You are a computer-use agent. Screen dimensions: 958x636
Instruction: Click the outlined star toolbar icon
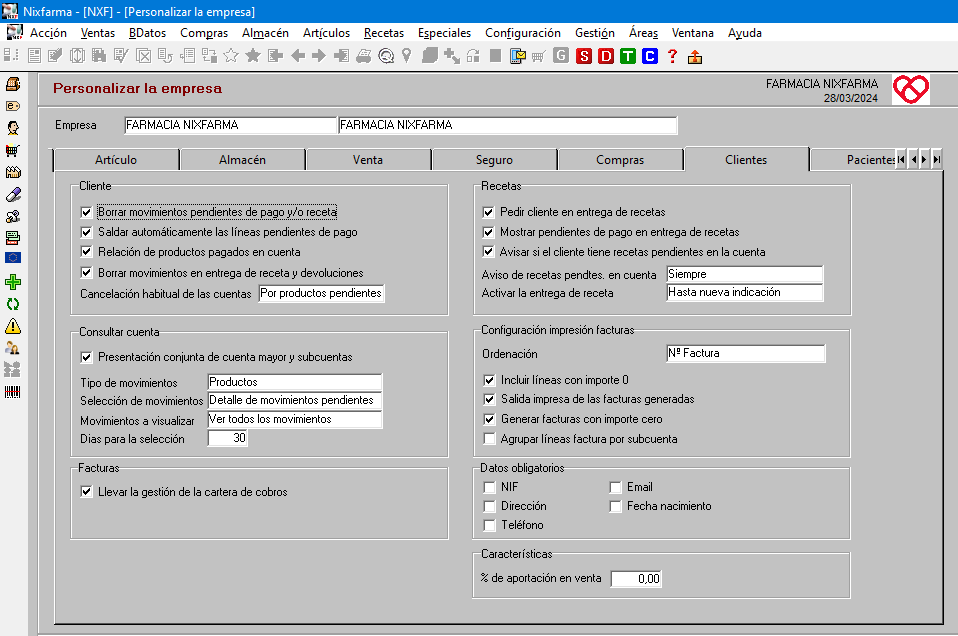point(231,56)
